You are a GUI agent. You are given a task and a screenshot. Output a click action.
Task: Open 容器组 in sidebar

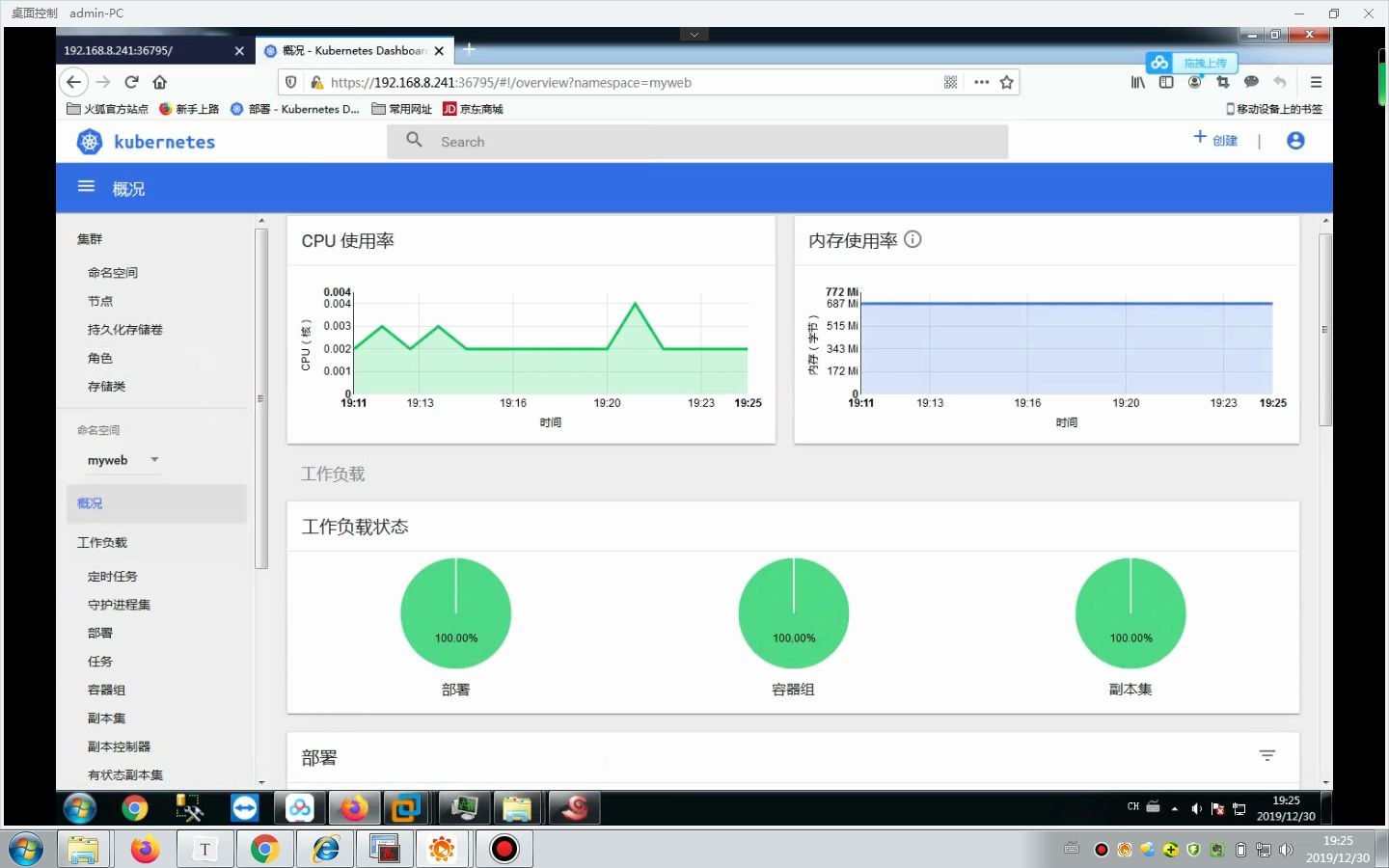[107, 690]
